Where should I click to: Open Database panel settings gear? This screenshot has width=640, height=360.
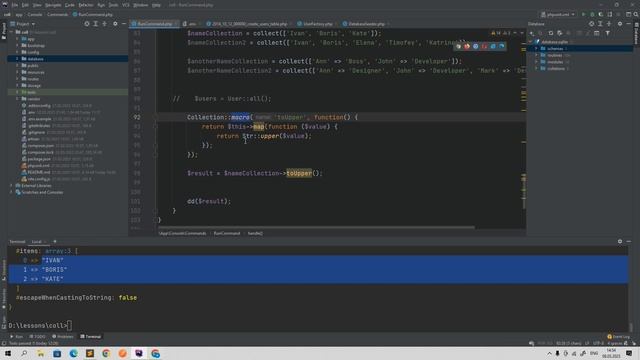tap(620, 24)
